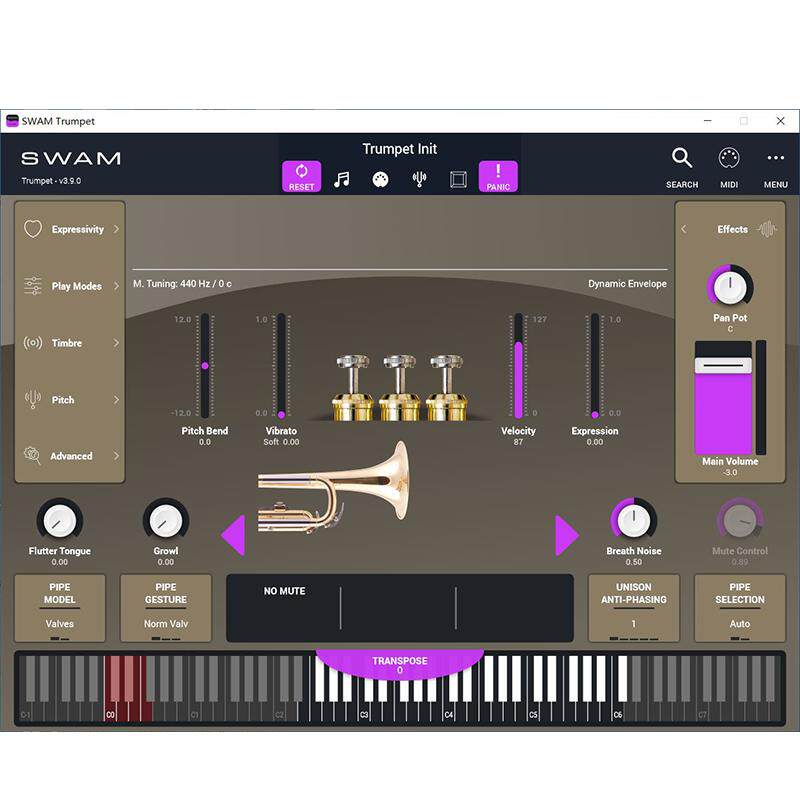The height and width of the screenshot is (800, 800).
Task: Click the Breath Noise knob
Action: [634, 520]
